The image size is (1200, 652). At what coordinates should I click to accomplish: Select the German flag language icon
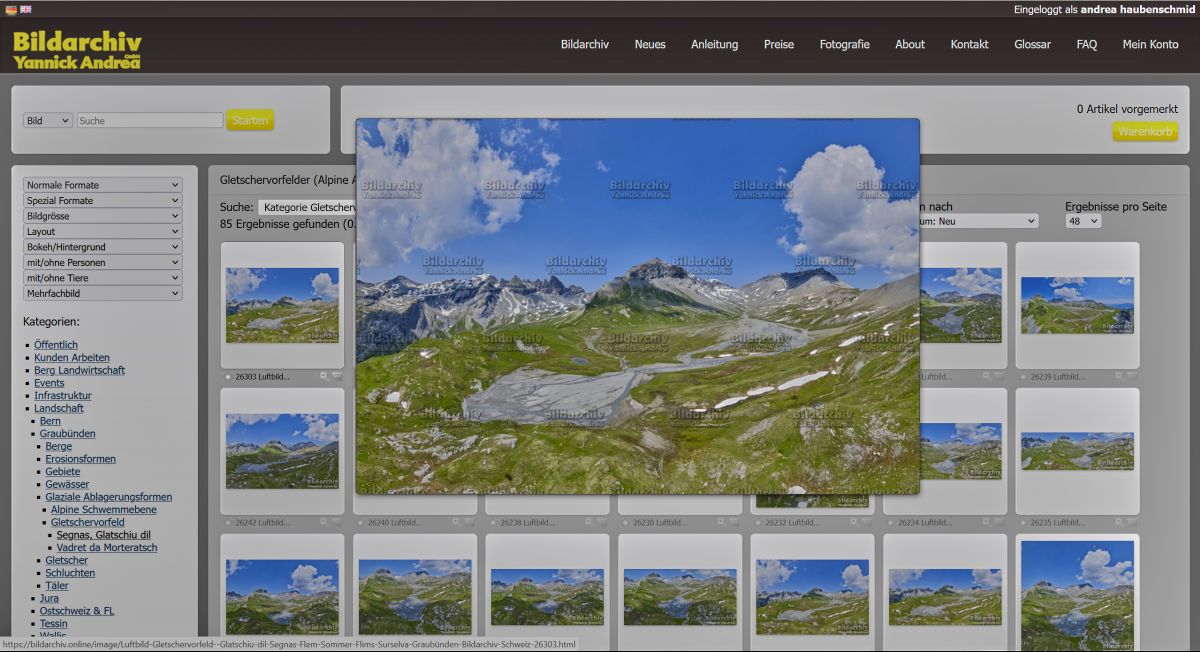tap(13, 7)
